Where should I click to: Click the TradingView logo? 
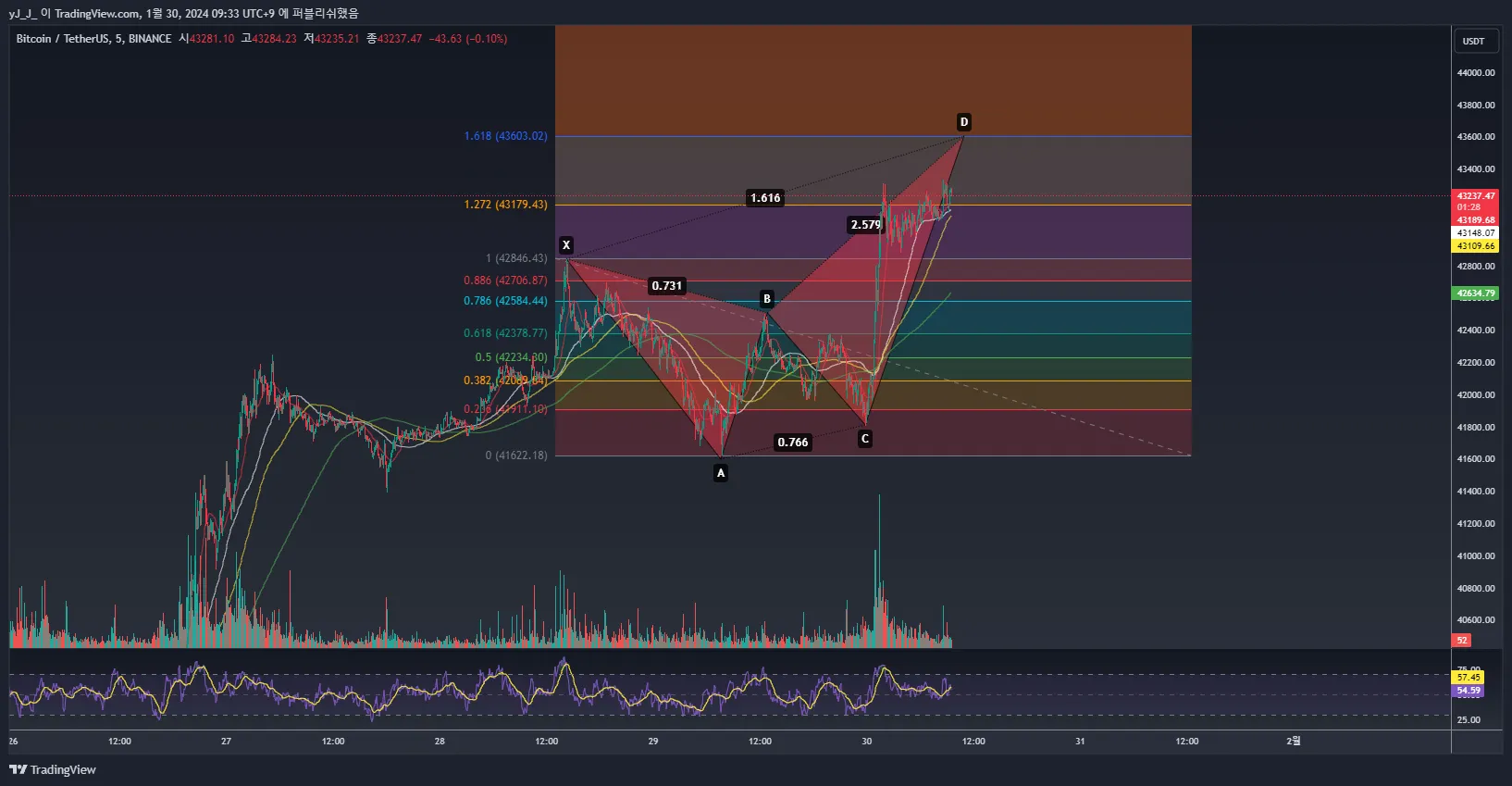click(53, 769)
